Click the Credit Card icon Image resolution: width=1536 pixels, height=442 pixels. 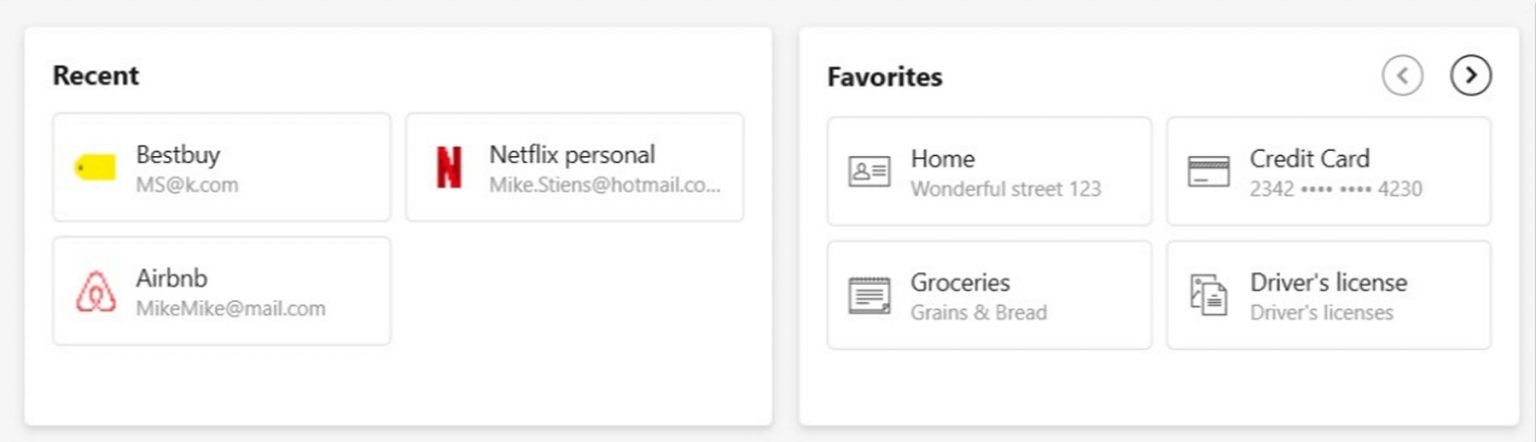[1208, 172]
